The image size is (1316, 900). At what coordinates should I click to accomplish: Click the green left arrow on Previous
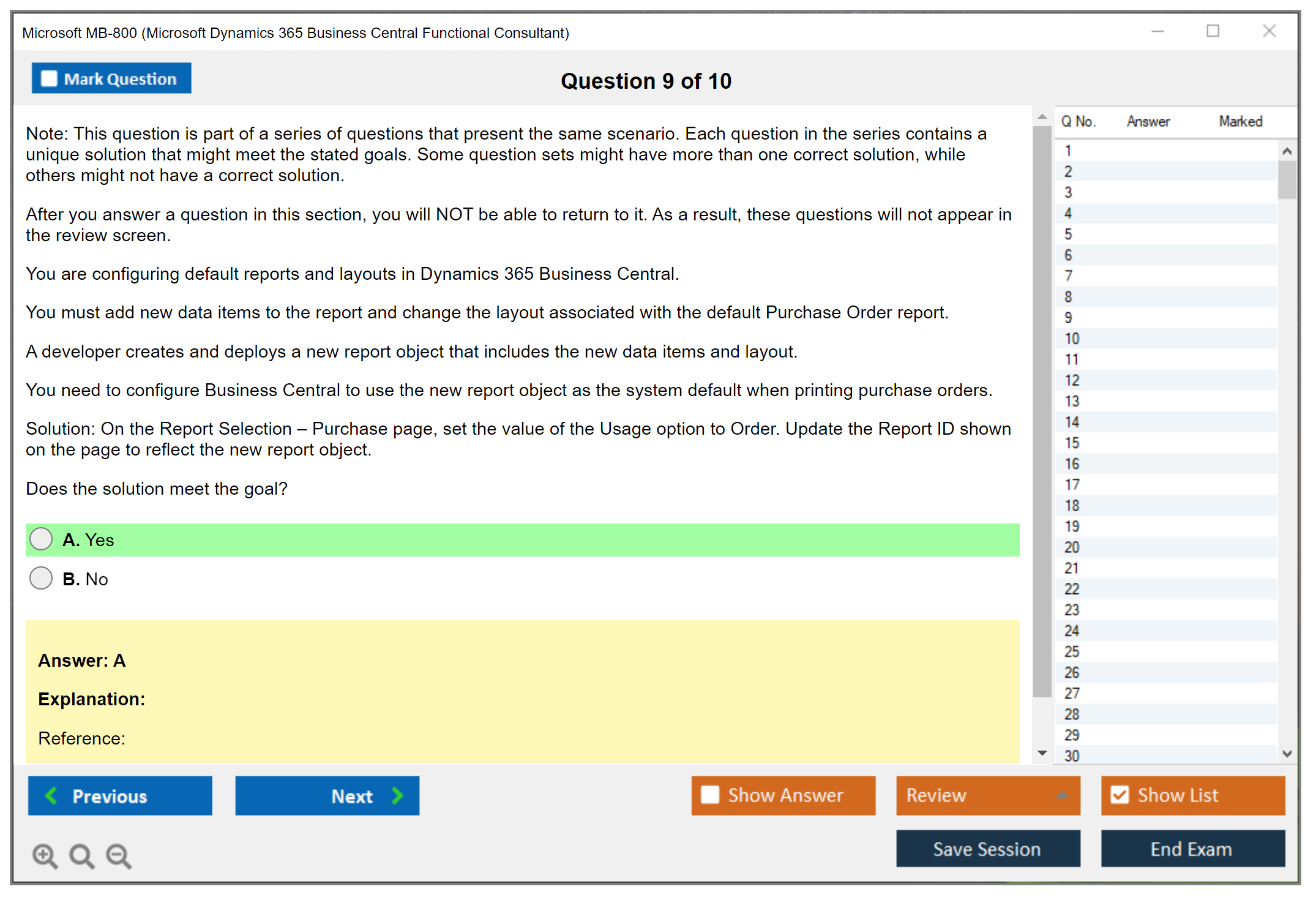[x=52, y=795]
